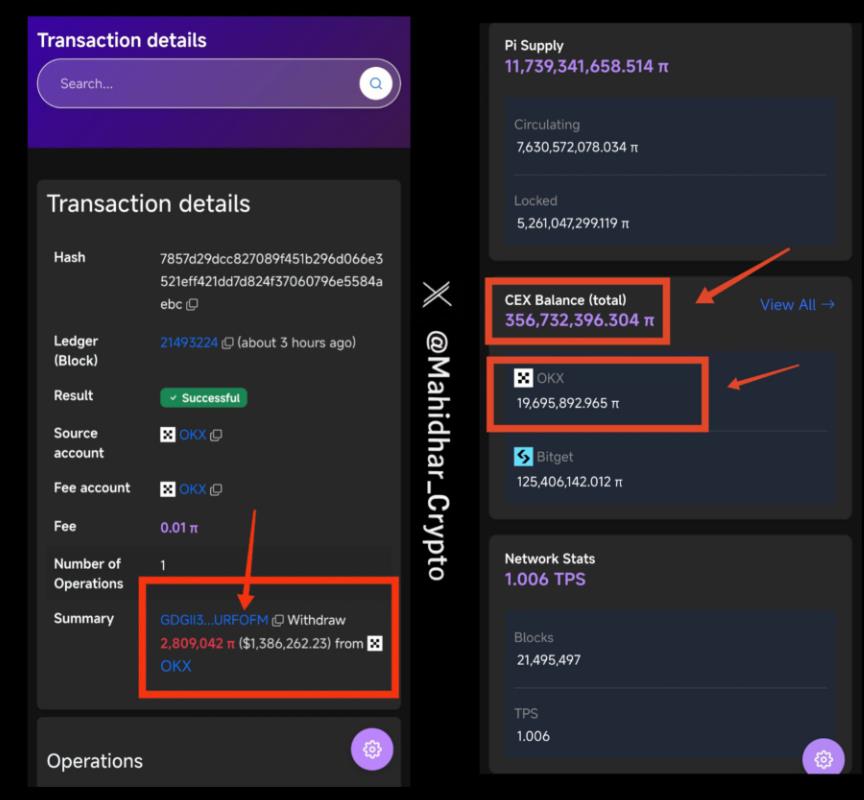The image size is (864, 800).
Task: Focus the Search... input field
Action: pos(218,84)
